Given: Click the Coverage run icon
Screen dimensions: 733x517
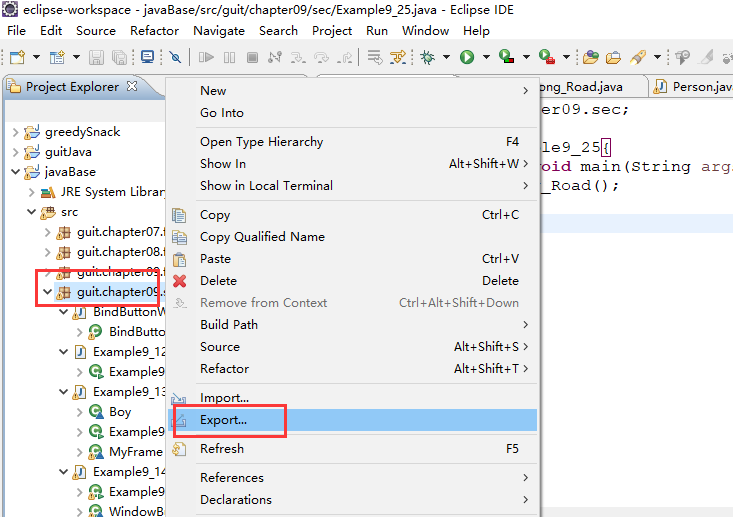Looking at the screenshot, I should click(506, 57).
